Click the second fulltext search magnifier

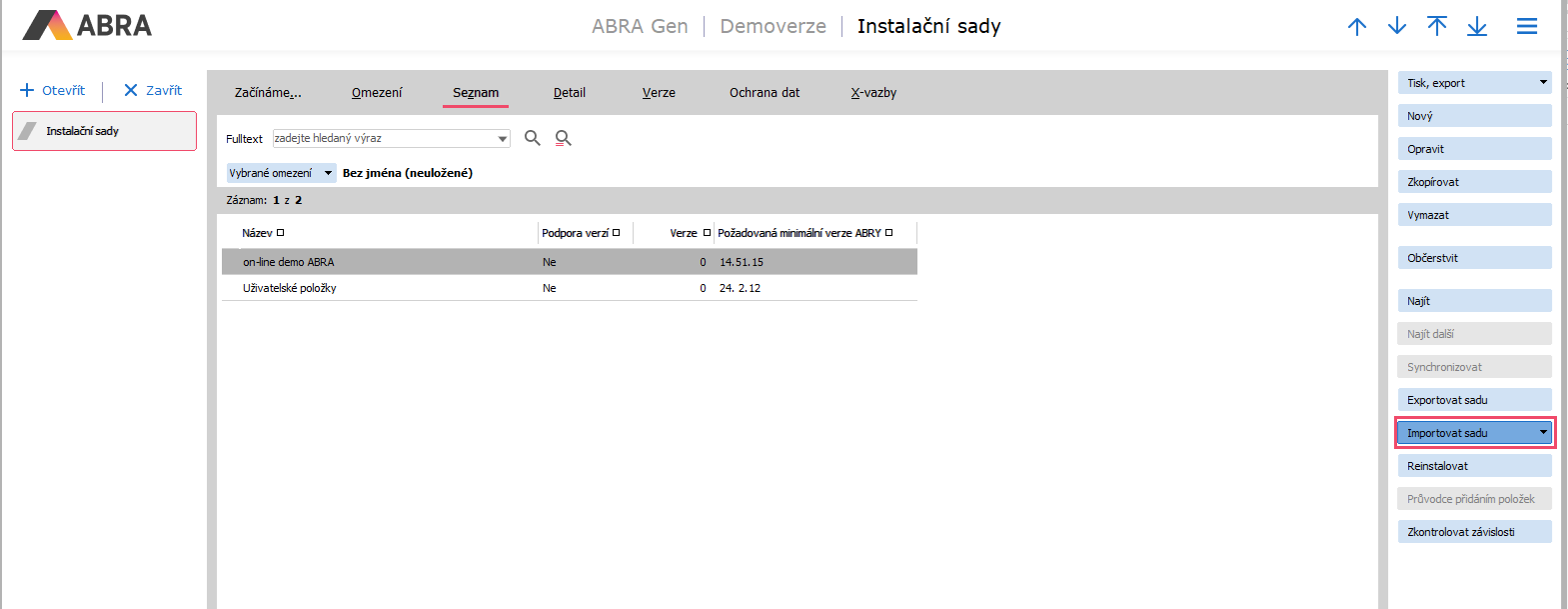click(564, 138)
